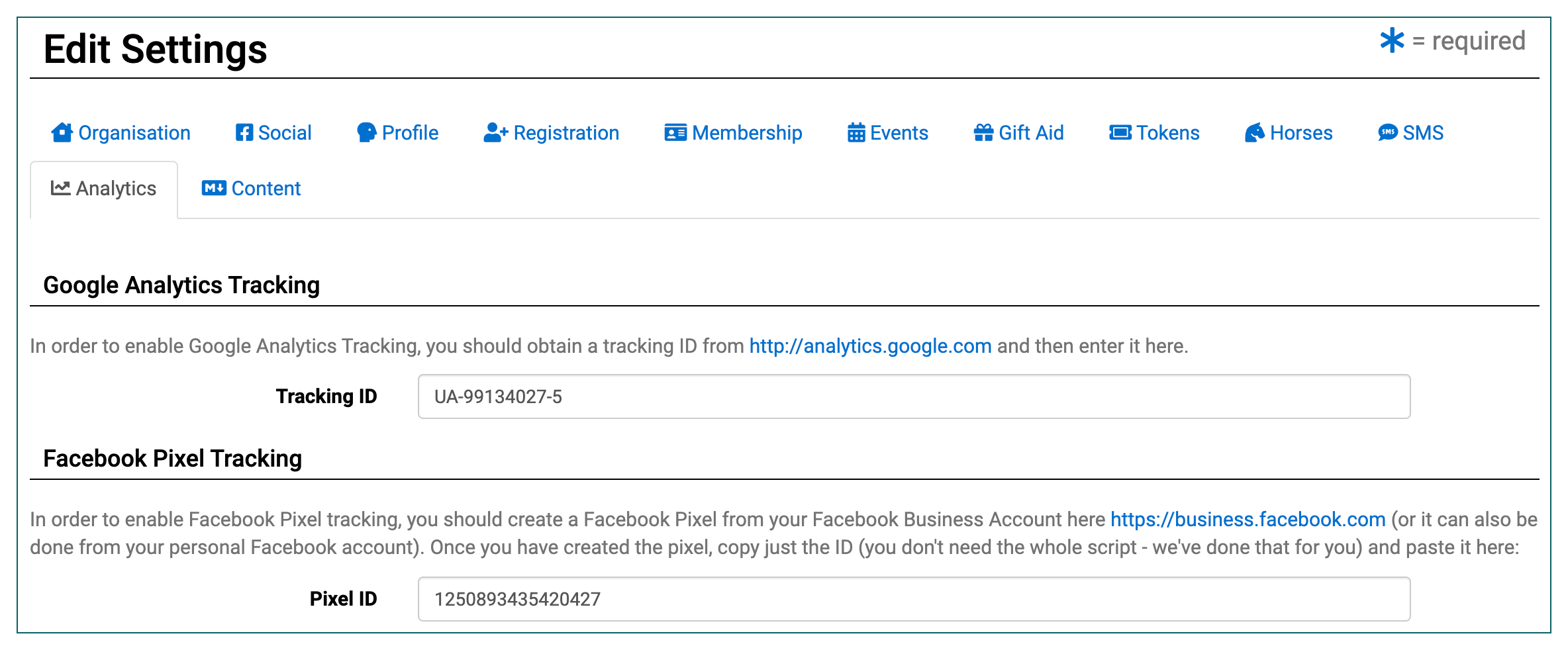Click the '= required' legend text
This screenshot has width=1568, height=650.
click(x=1469, y=41)
